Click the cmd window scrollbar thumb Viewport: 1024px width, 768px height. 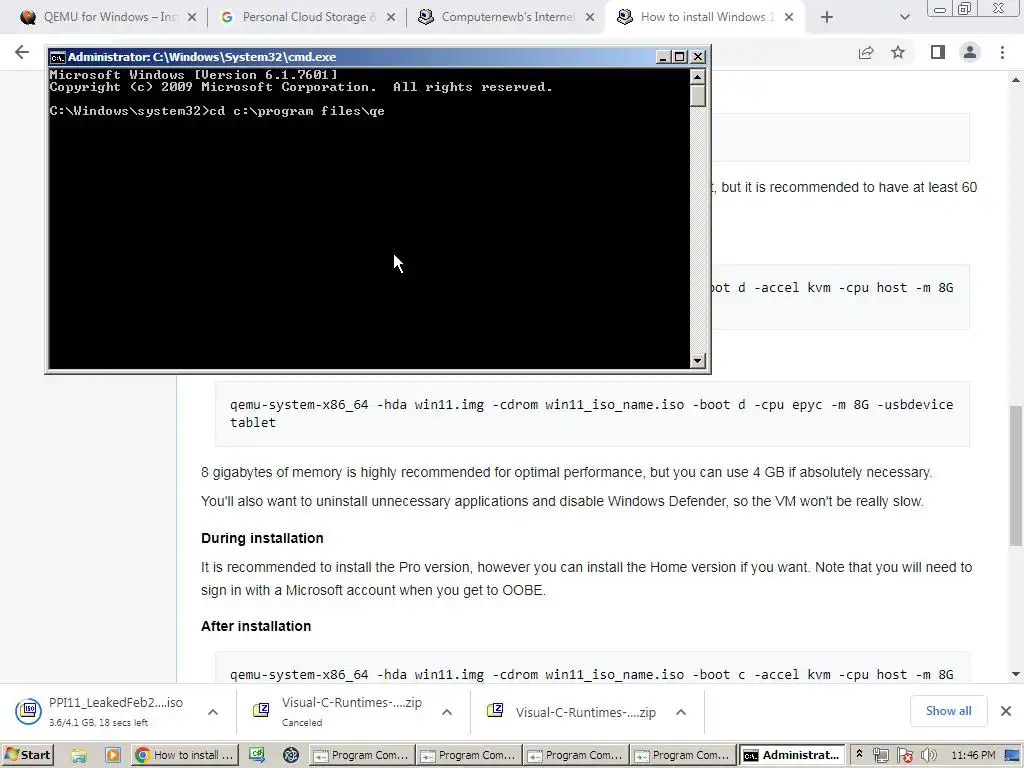pos(697,95)
